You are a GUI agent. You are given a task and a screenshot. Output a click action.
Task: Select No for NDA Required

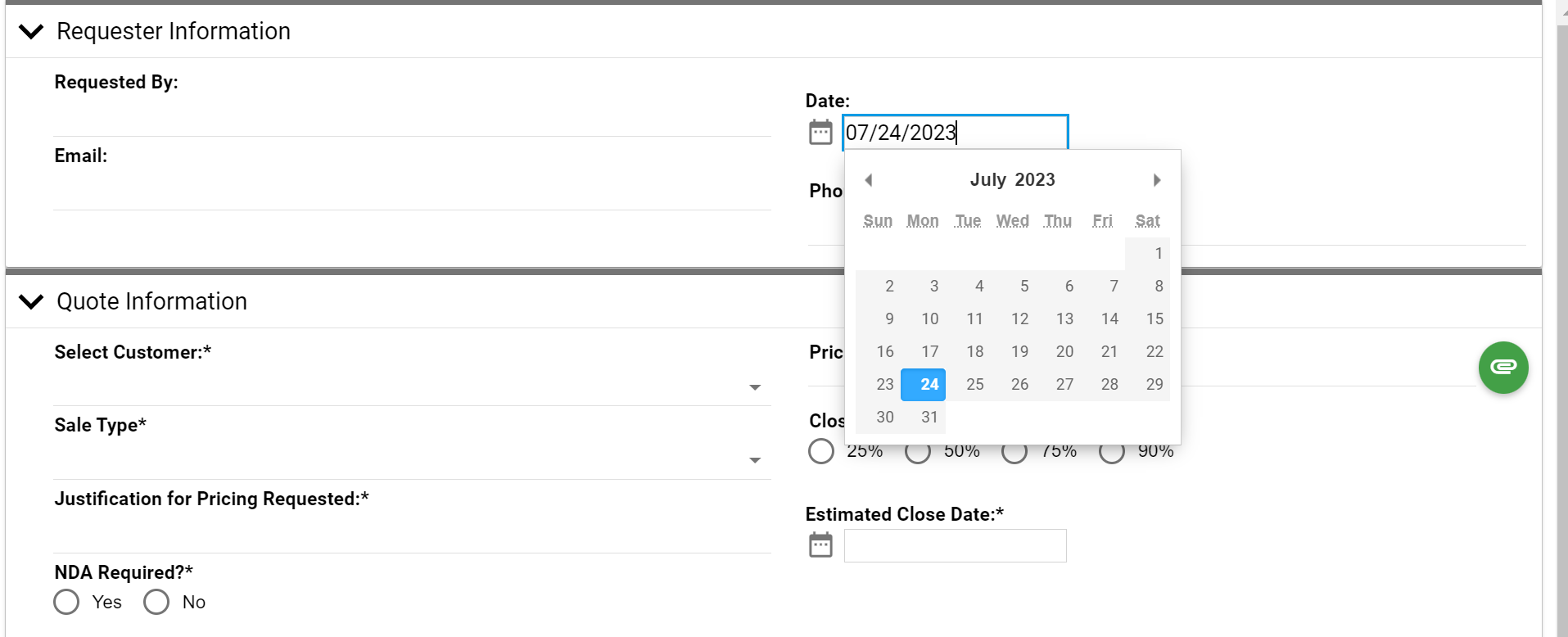click(x=156, y=602)
